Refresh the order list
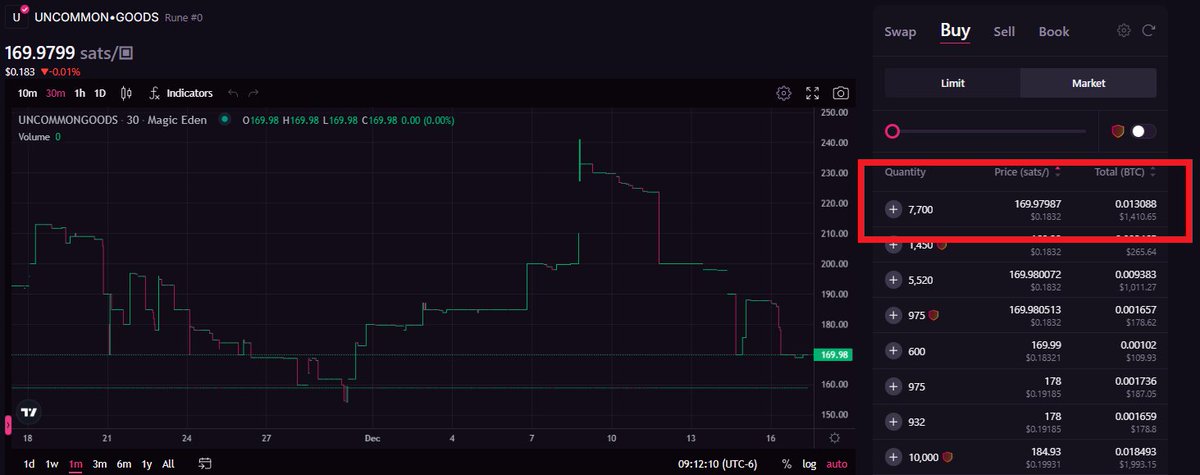This screenshot has height=475, width=1200. [x=1148, y=31]
